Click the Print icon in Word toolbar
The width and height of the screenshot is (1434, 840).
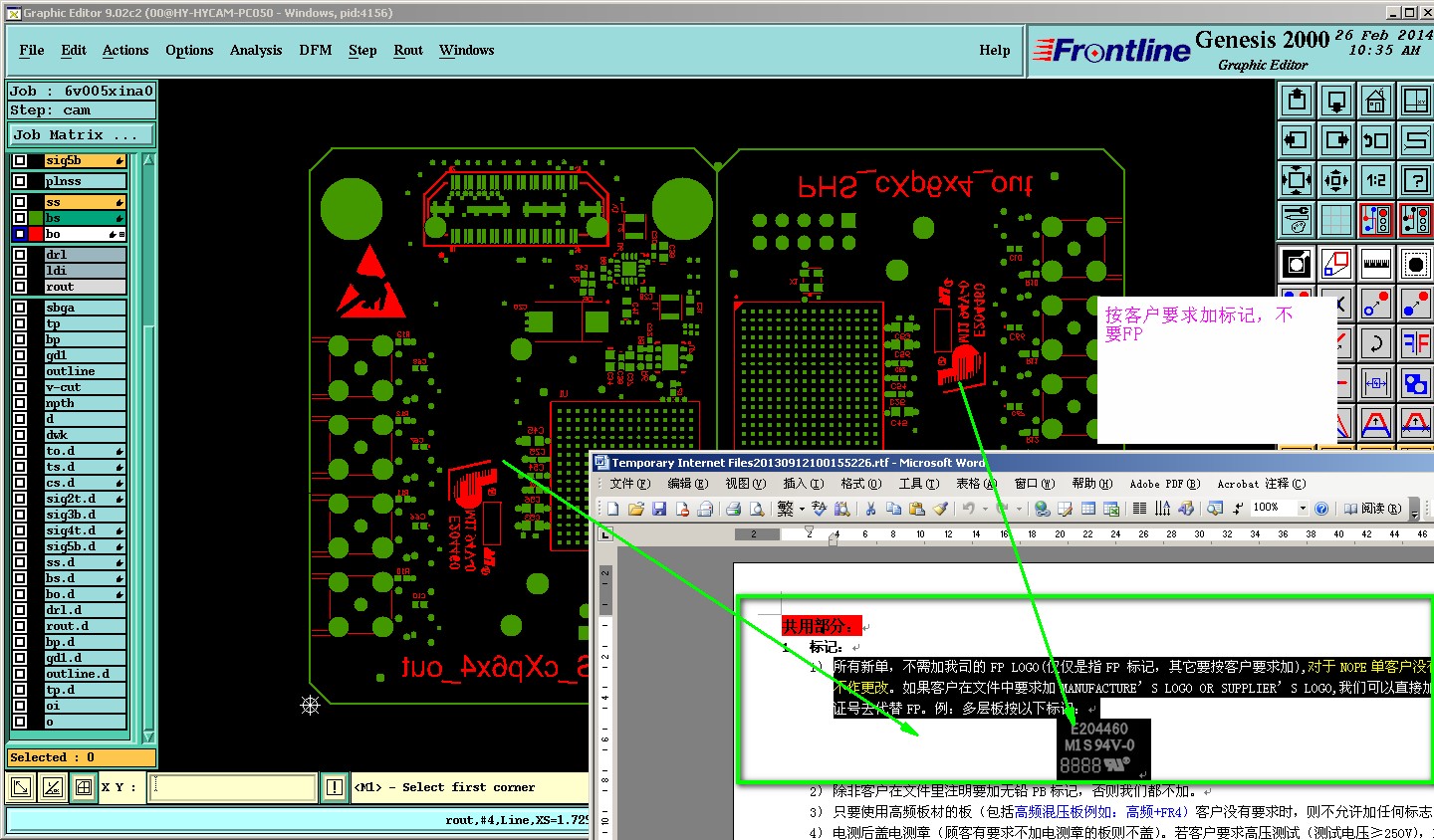click(733, 509)
